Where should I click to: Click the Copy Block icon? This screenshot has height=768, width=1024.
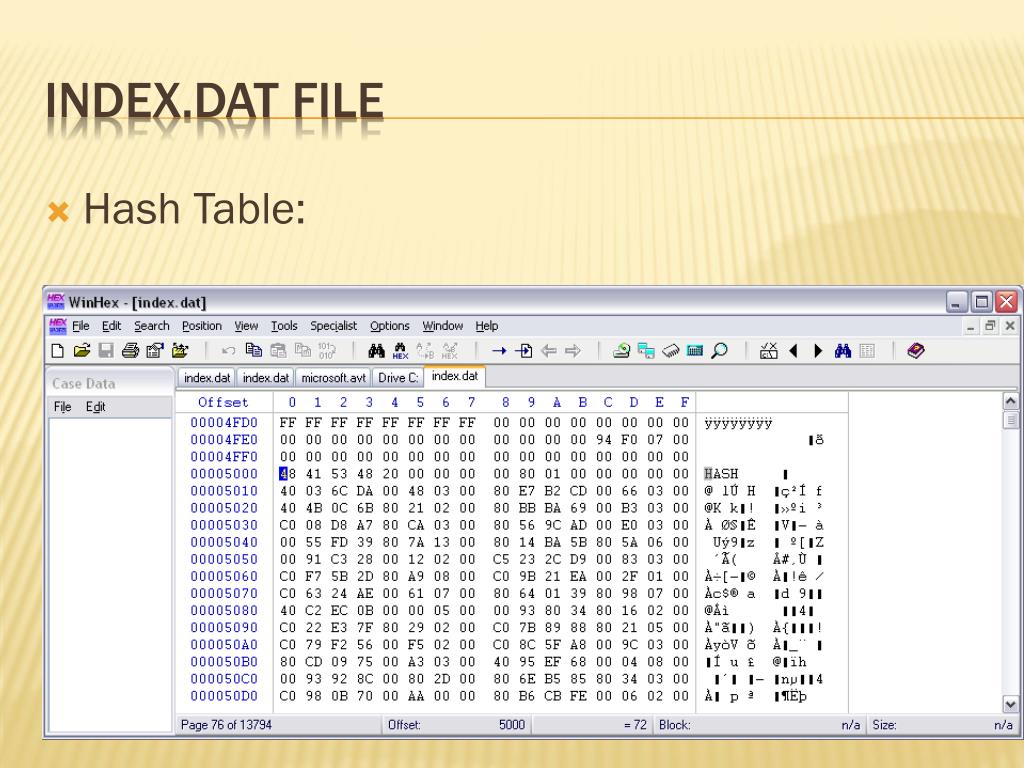253,351
